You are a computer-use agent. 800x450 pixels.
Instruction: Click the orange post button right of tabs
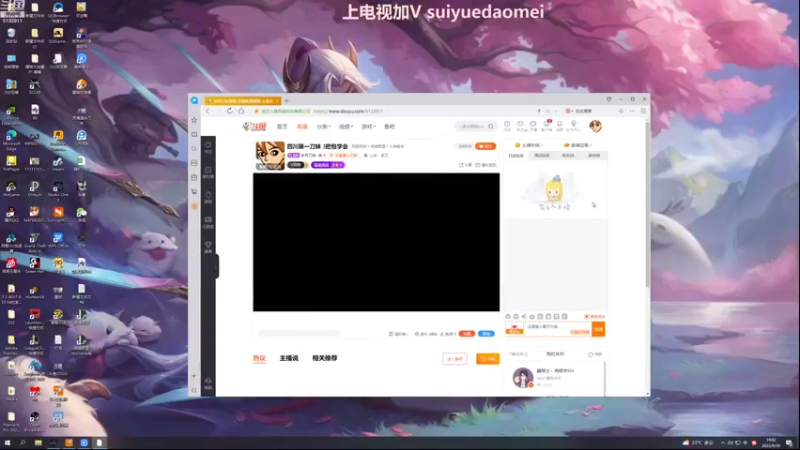click(x=488, y=359)
